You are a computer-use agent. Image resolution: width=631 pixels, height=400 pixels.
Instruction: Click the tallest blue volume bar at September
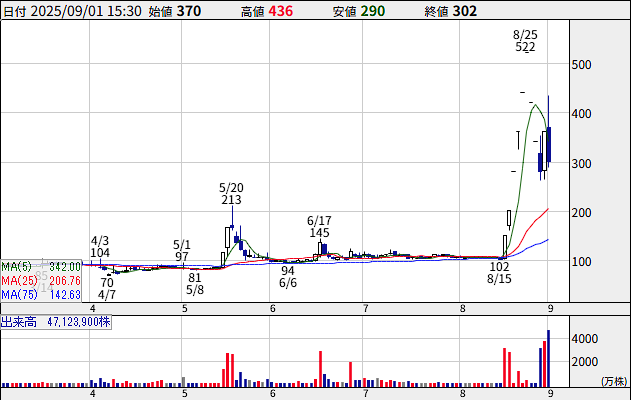click(549, 359)
